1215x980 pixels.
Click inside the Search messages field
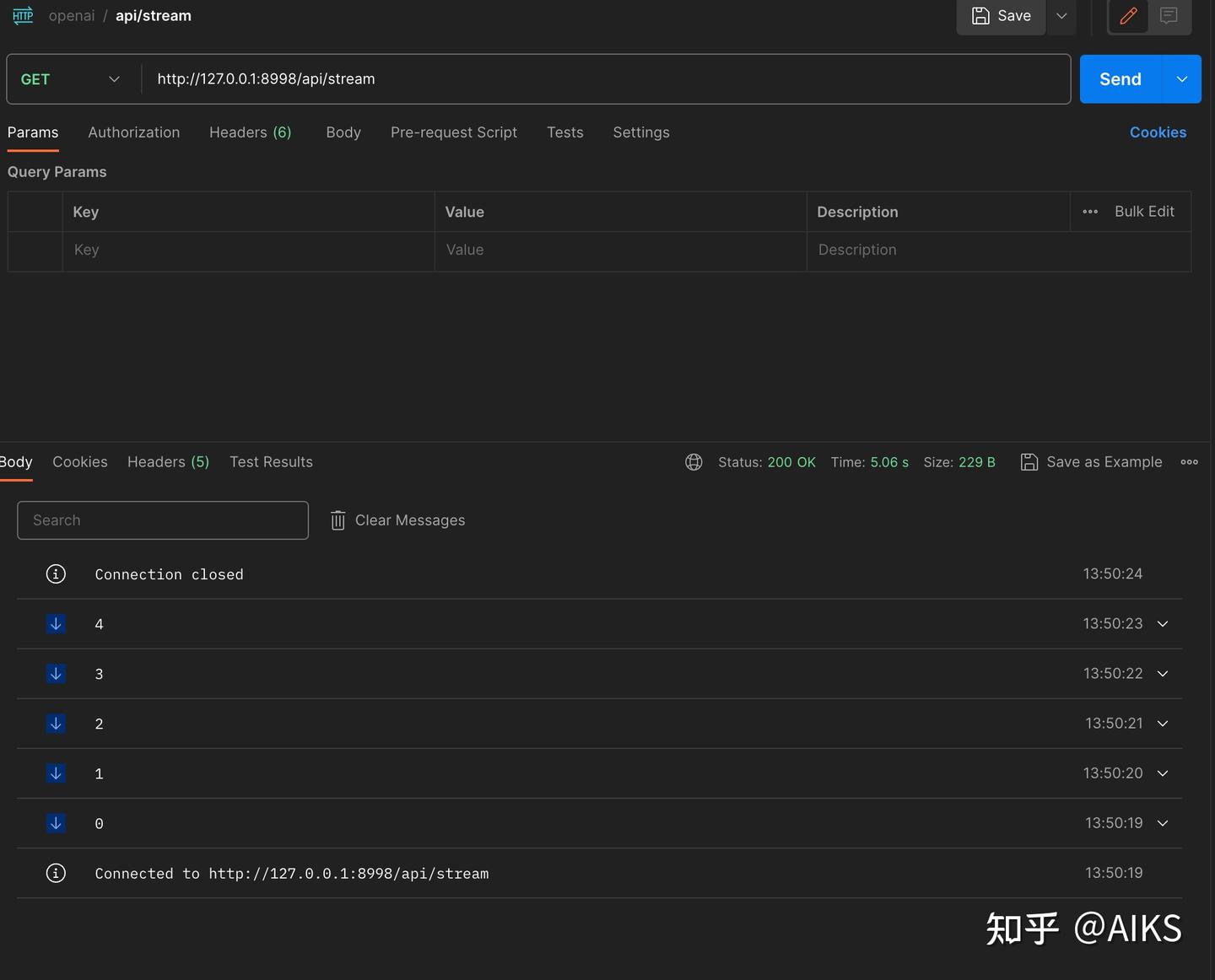click(162, 520)
